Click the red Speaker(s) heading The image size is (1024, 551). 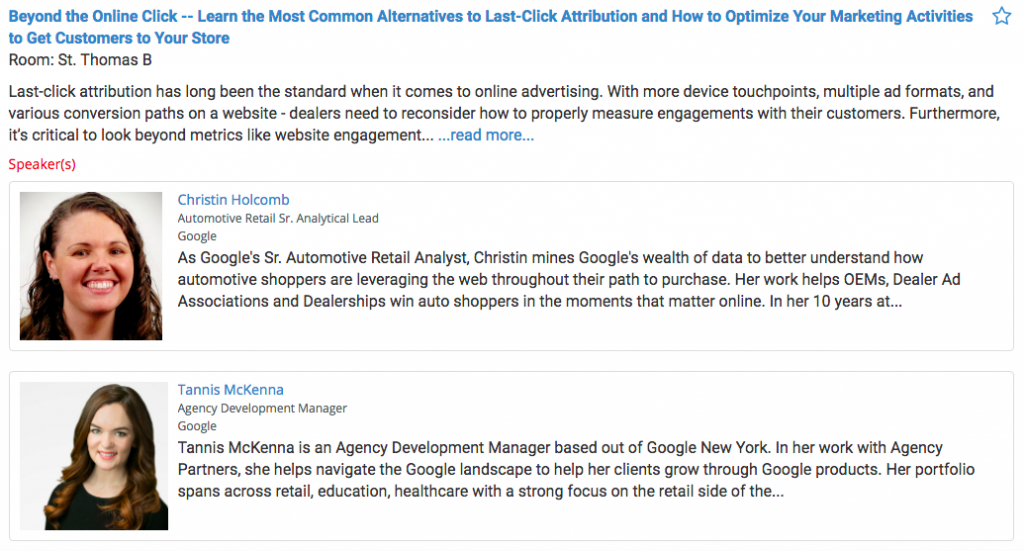42,164
